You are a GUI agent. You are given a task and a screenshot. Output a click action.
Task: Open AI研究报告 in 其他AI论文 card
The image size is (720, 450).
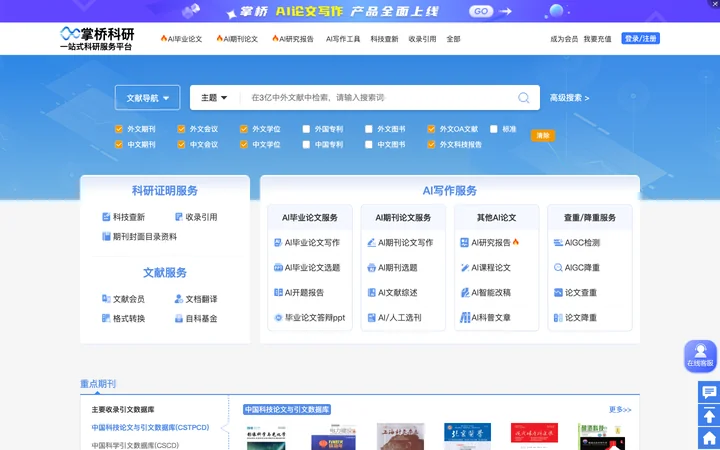coord(489,242)
